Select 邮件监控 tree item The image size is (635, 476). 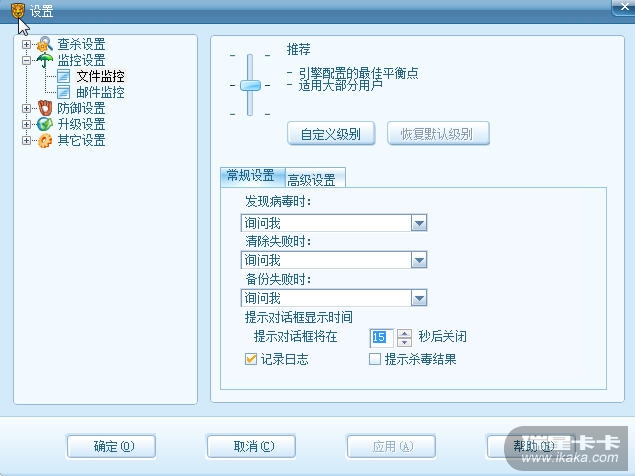pyautogui.click(x=100, y=92)
